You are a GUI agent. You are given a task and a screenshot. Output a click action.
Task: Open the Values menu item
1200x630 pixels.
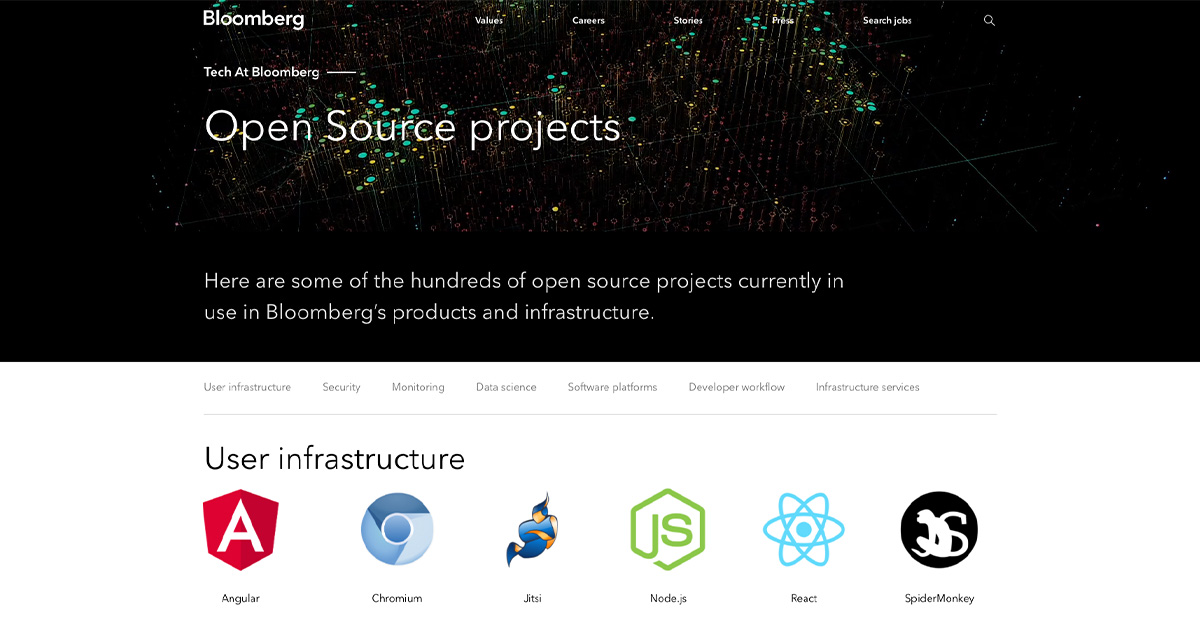(489, 20)
